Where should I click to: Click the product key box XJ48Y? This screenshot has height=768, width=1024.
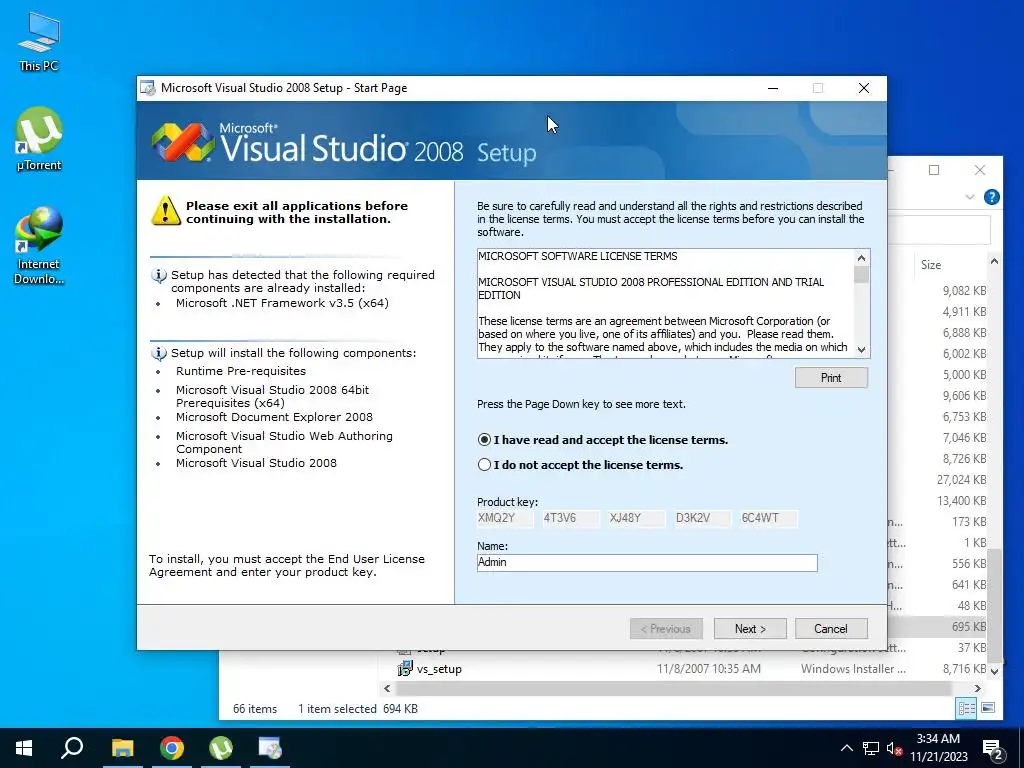click(x=637, y=519)
